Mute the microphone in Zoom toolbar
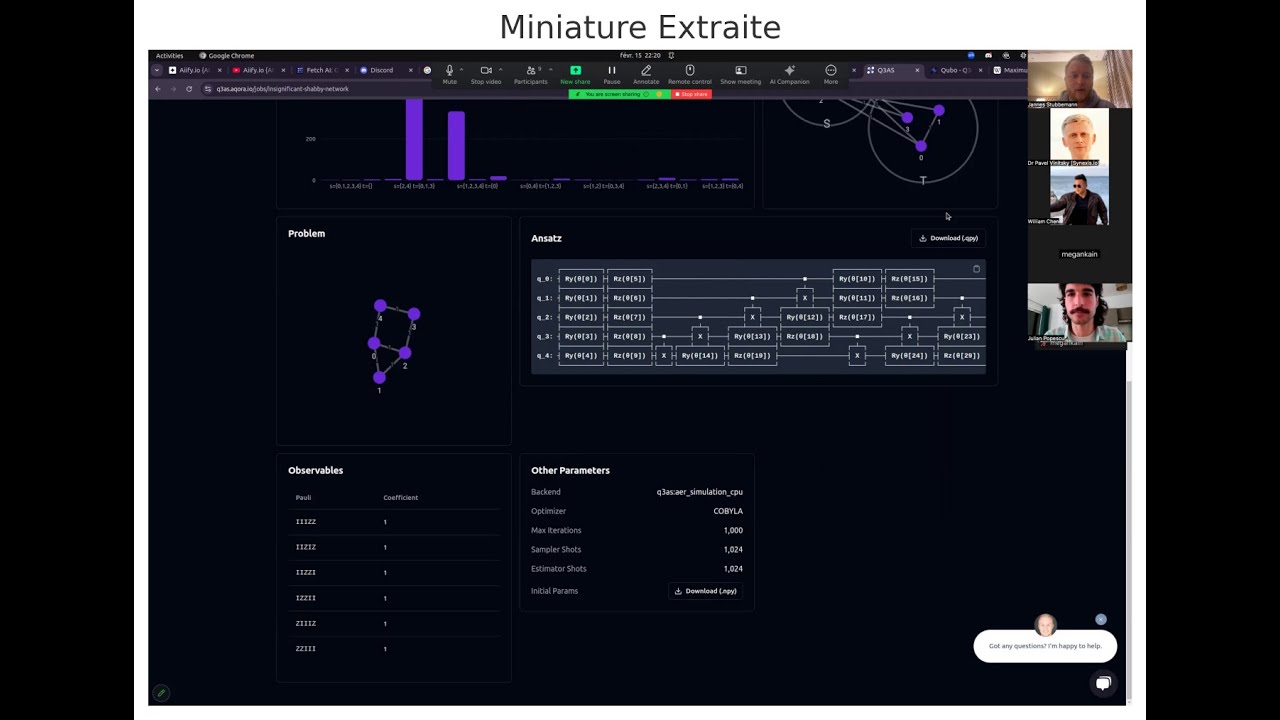 click(449, 71)
